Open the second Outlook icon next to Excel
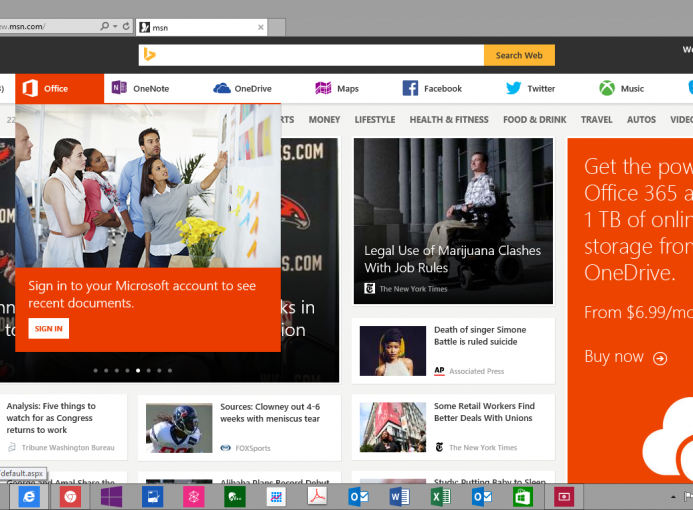This screenshot has height=510, width=693. click(482, 497)
